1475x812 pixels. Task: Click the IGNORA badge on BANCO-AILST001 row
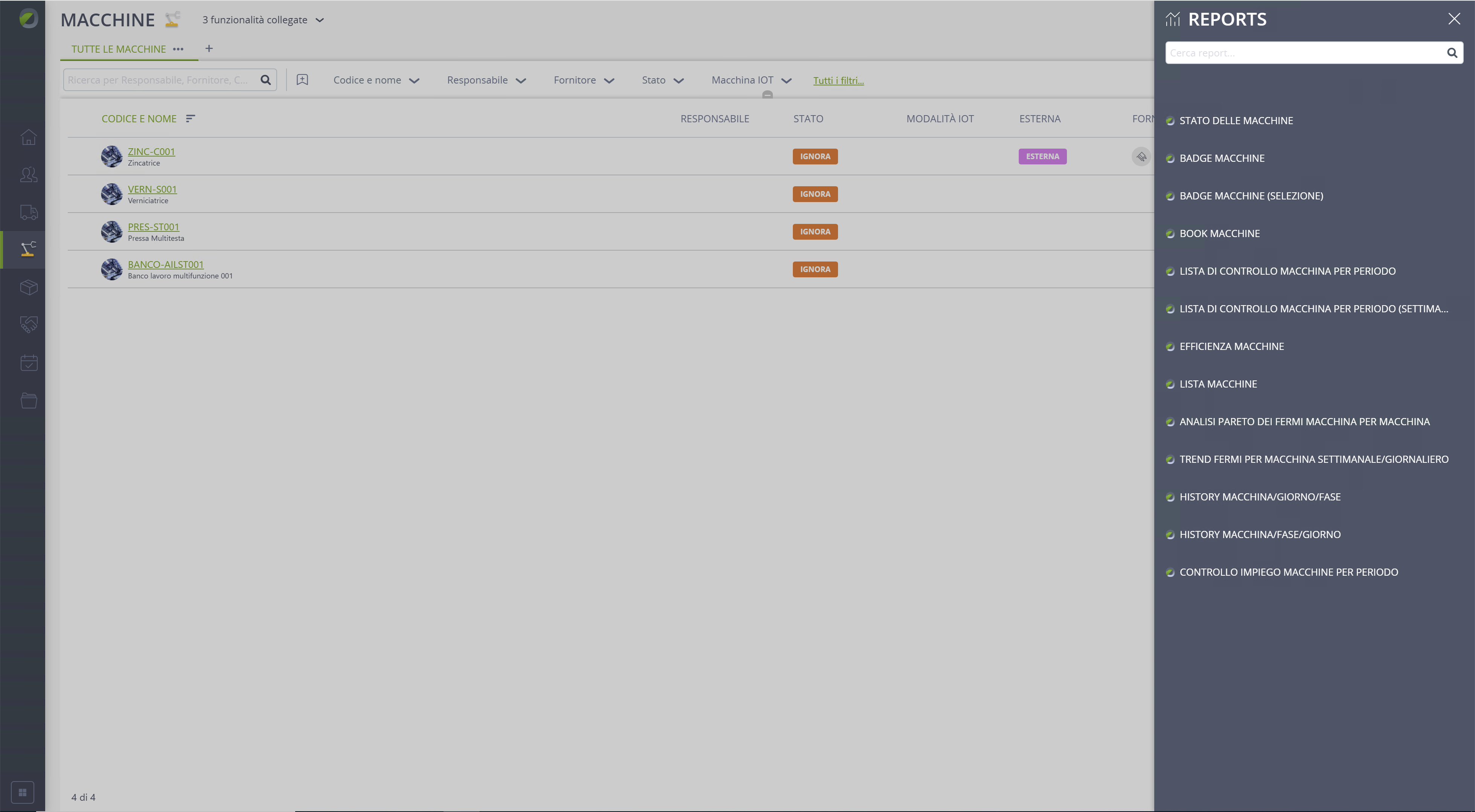pos(815,269)
